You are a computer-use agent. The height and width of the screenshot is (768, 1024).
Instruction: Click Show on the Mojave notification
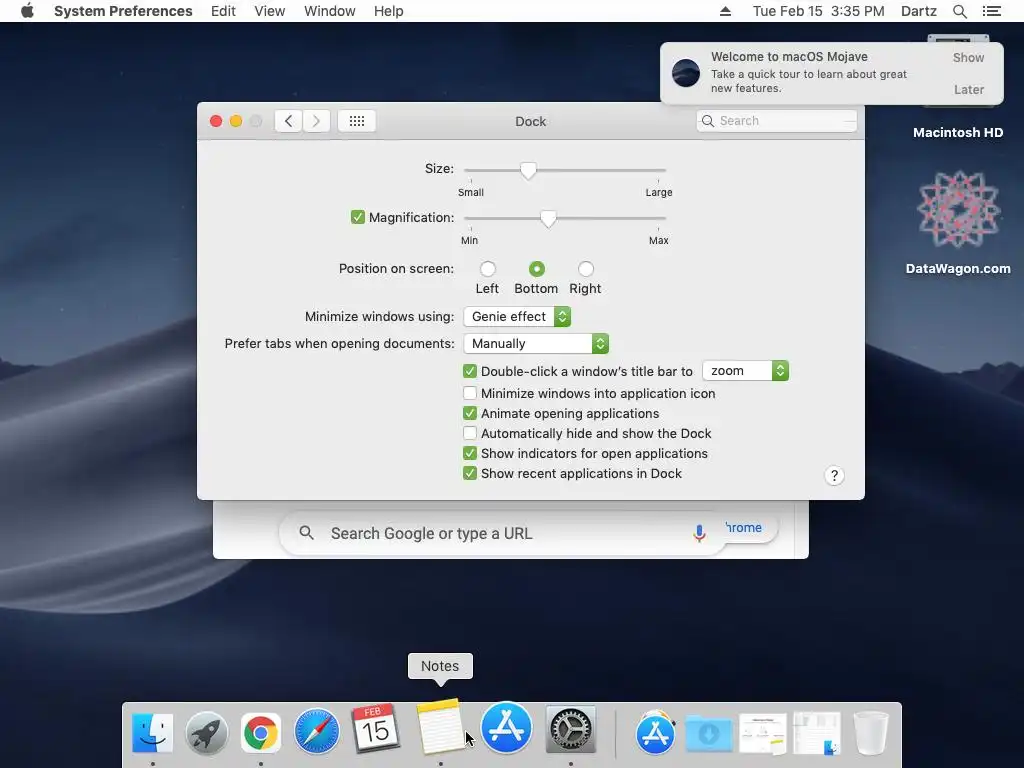968,57
